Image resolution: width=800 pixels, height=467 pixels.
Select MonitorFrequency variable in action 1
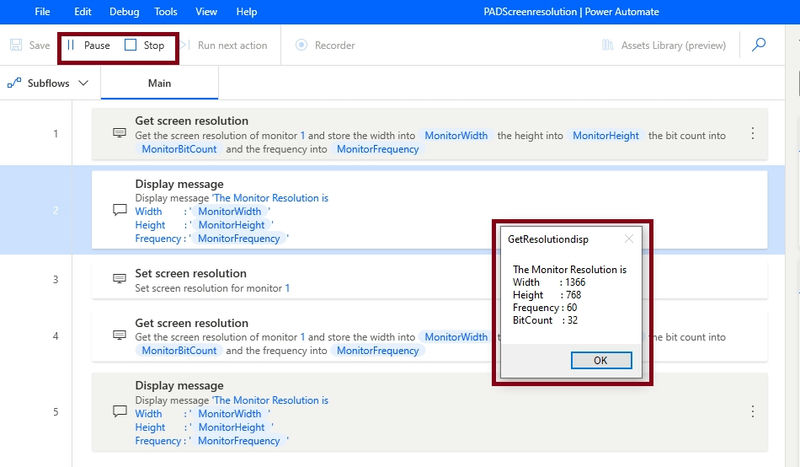[378, 150]
